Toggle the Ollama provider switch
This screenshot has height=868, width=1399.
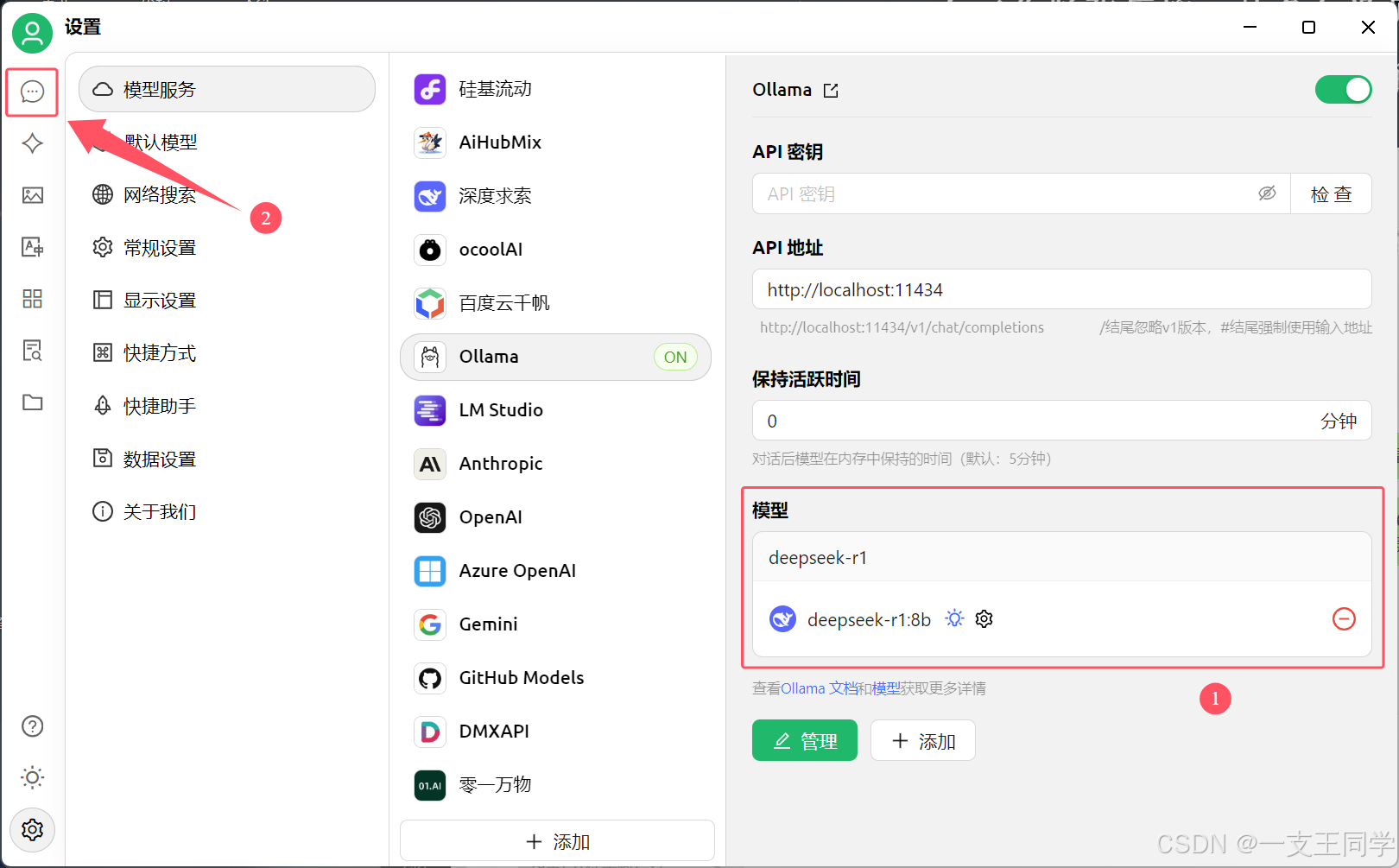click(1343, 90)
